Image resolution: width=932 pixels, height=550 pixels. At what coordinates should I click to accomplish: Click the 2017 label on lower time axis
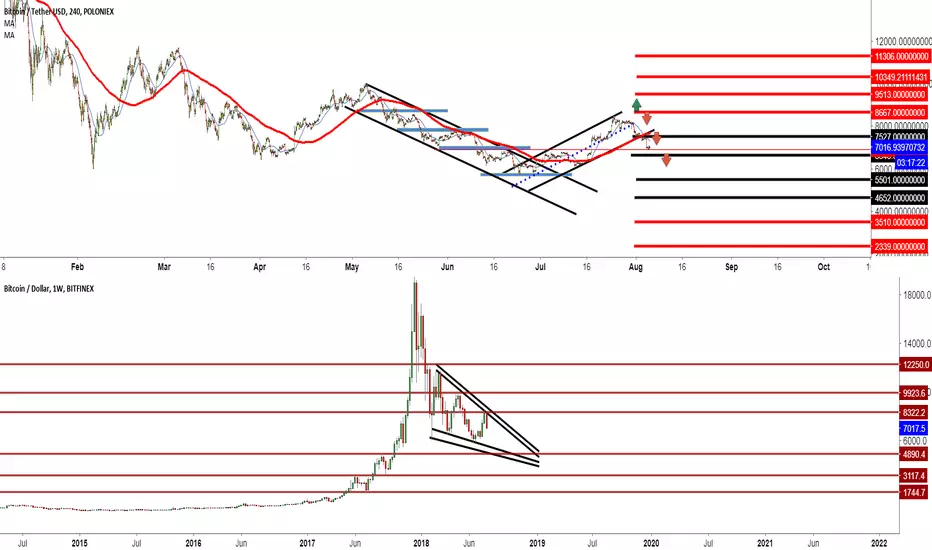[307, 543]
